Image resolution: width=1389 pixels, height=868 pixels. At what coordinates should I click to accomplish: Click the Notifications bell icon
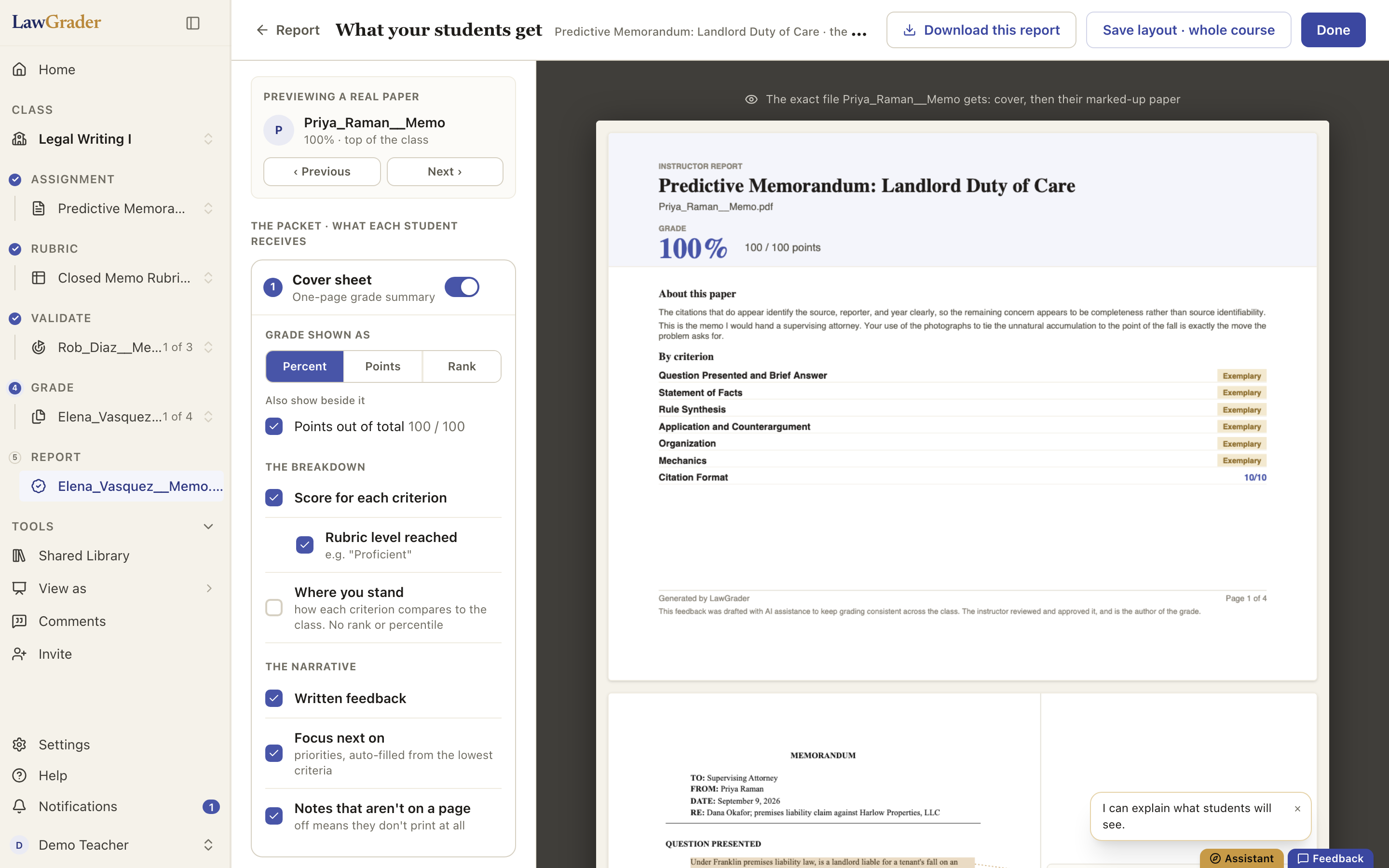[x=19, y=807]
